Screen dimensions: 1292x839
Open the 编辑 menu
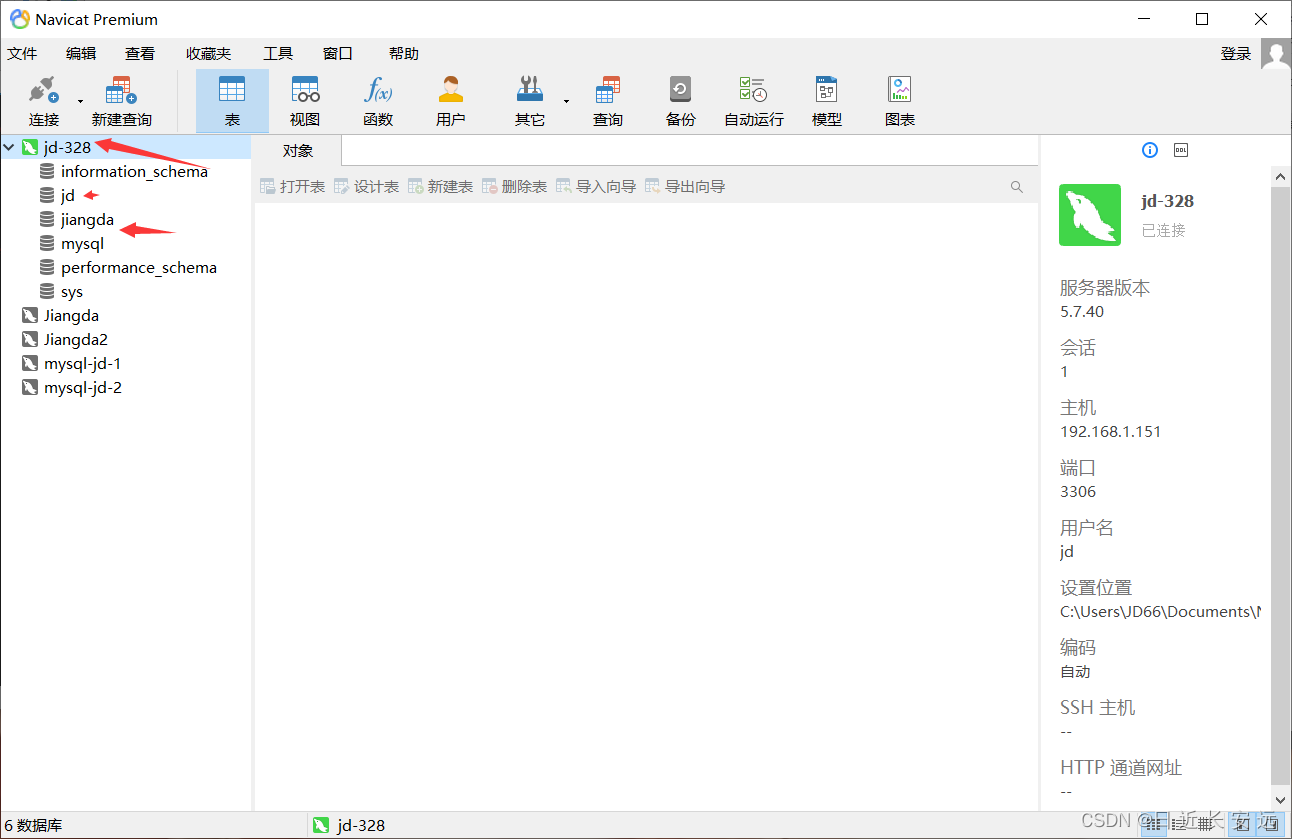pyautogui.click(x=81, y=54)
